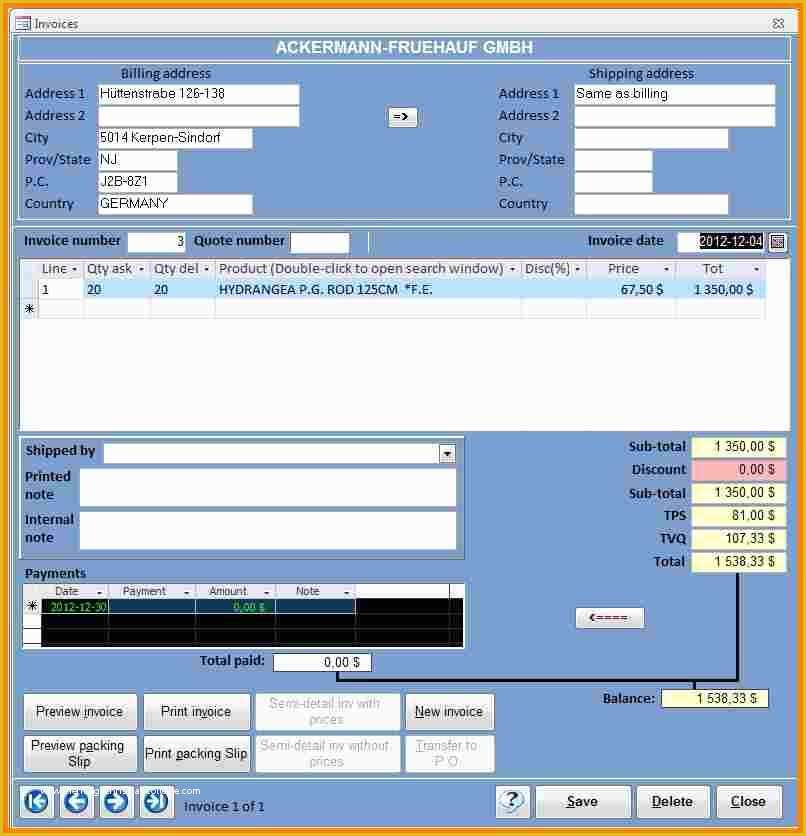Click Preview invoice button

80,711
